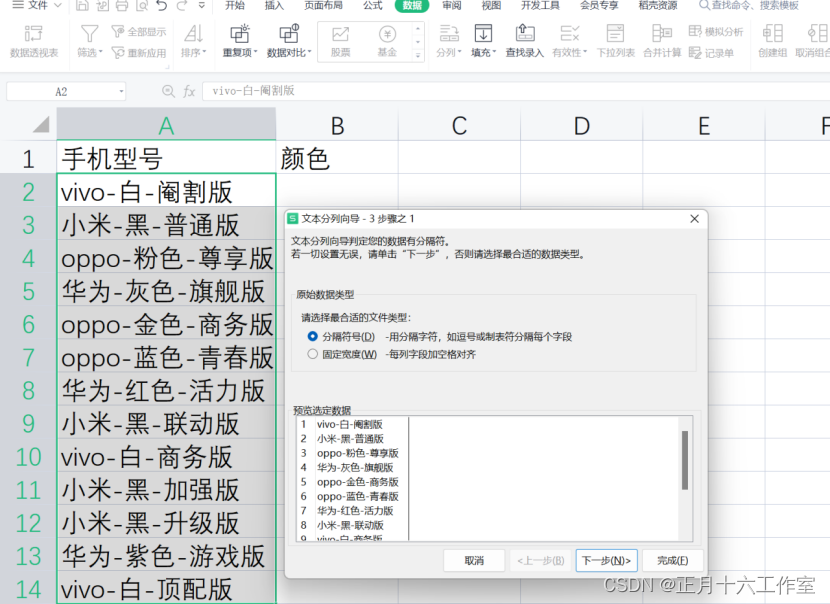830x604 pixels.
Task: Click 记录单 record form
Action: point(711,52)
